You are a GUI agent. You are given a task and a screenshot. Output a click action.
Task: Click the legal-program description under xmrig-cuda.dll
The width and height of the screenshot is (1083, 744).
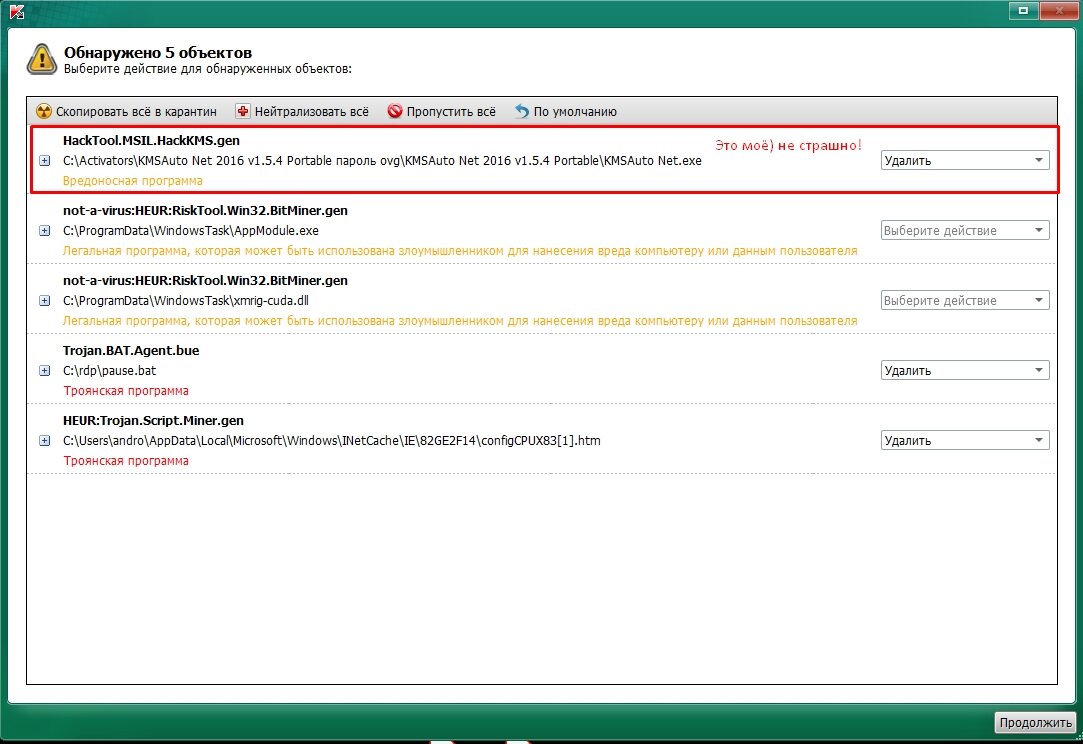[x=460, y=321]
